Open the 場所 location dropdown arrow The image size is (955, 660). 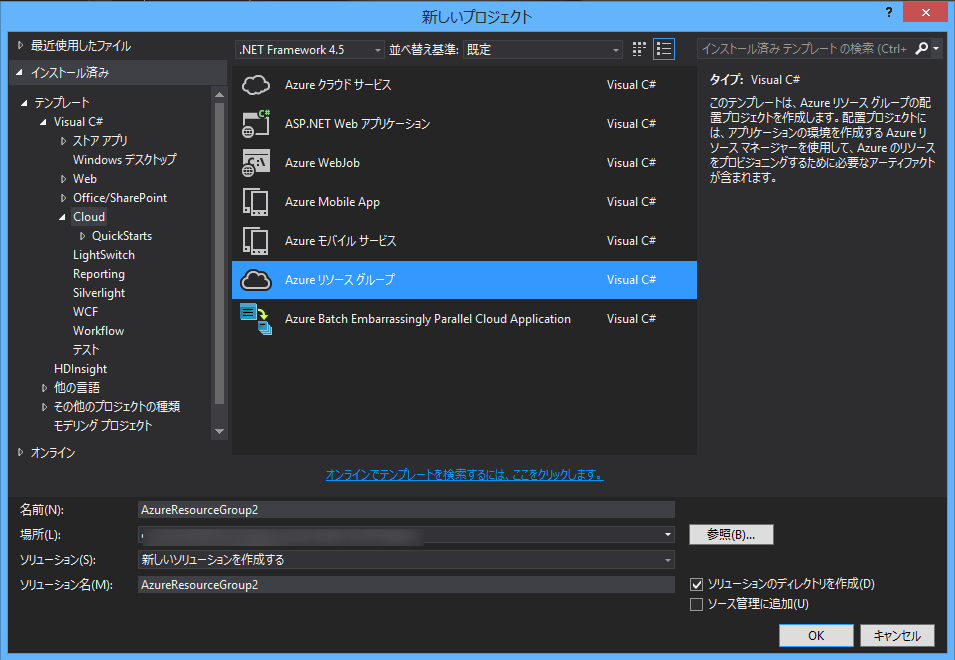(x=668, y=535)
